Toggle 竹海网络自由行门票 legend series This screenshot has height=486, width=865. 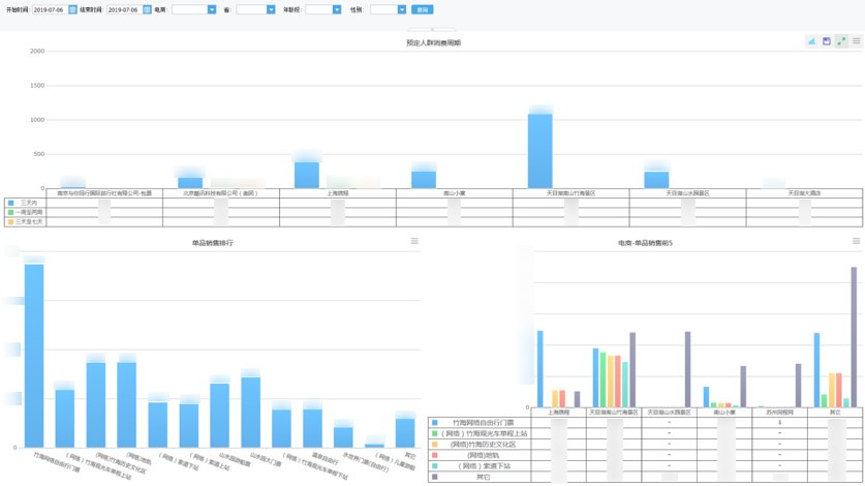click(x=478, y=423)
